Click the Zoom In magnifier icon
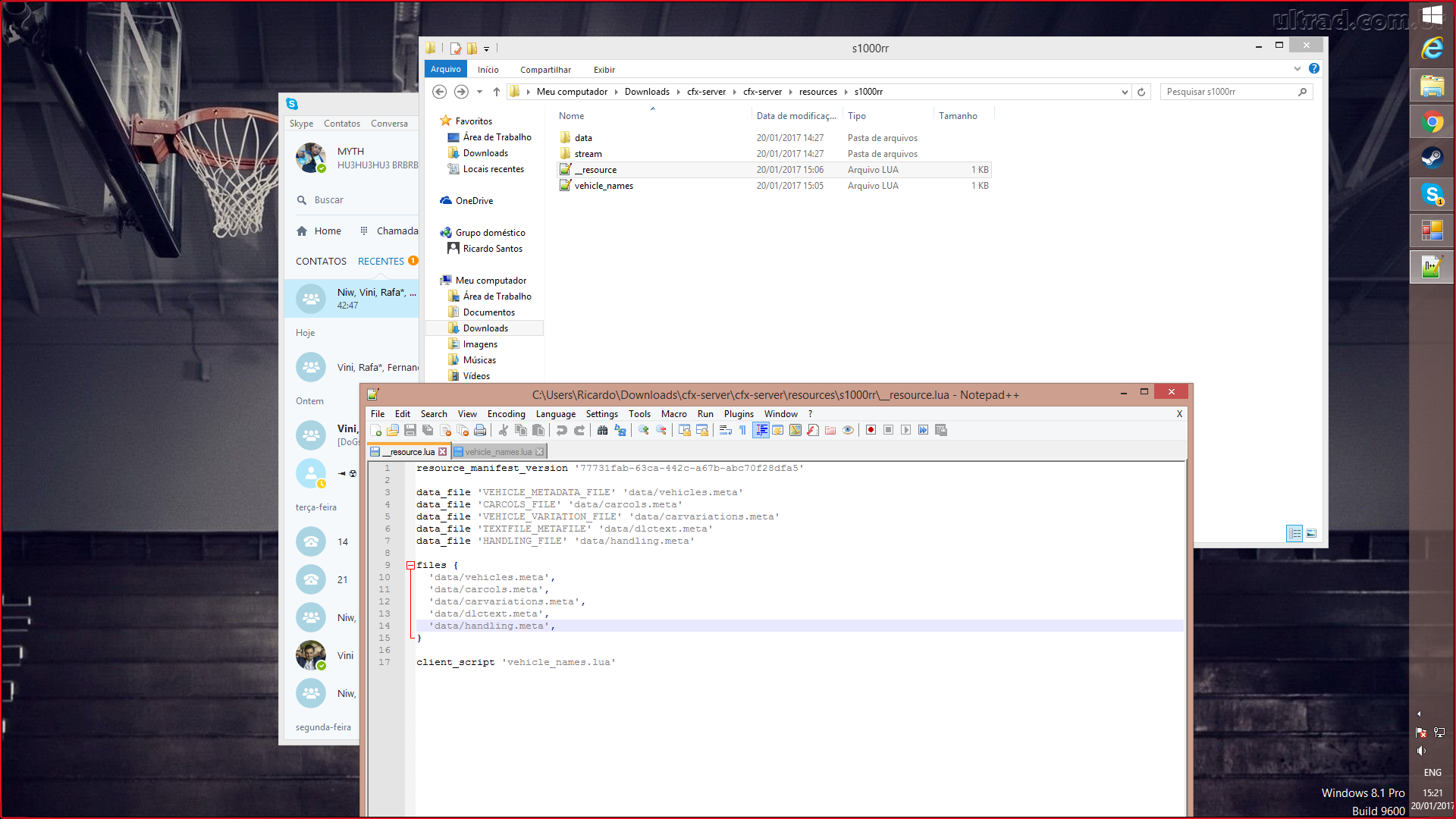Viewport: 1456px width, 819px height. point(644,430)
